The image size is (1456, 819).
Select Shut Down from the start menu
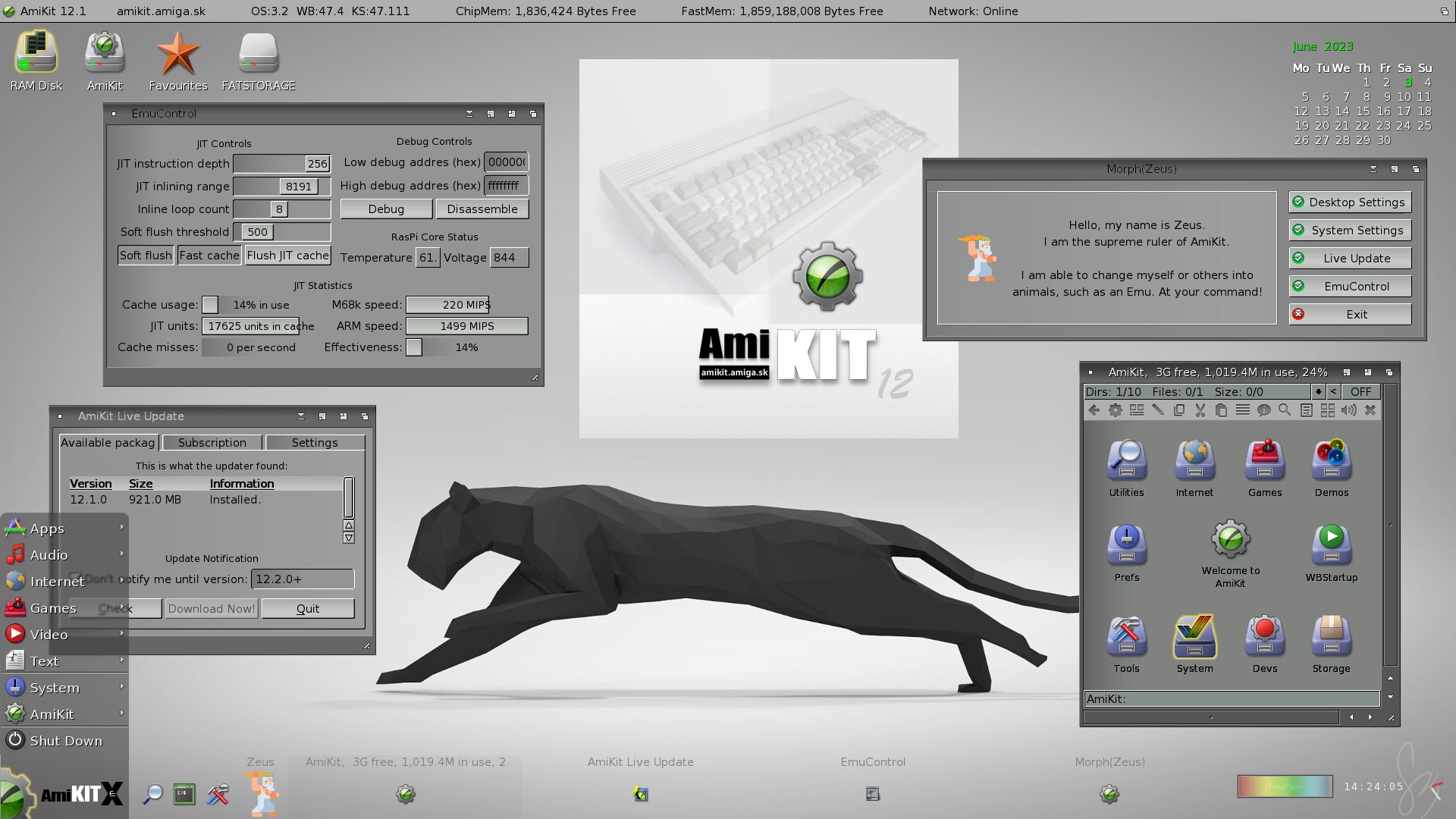coord(64,740)
